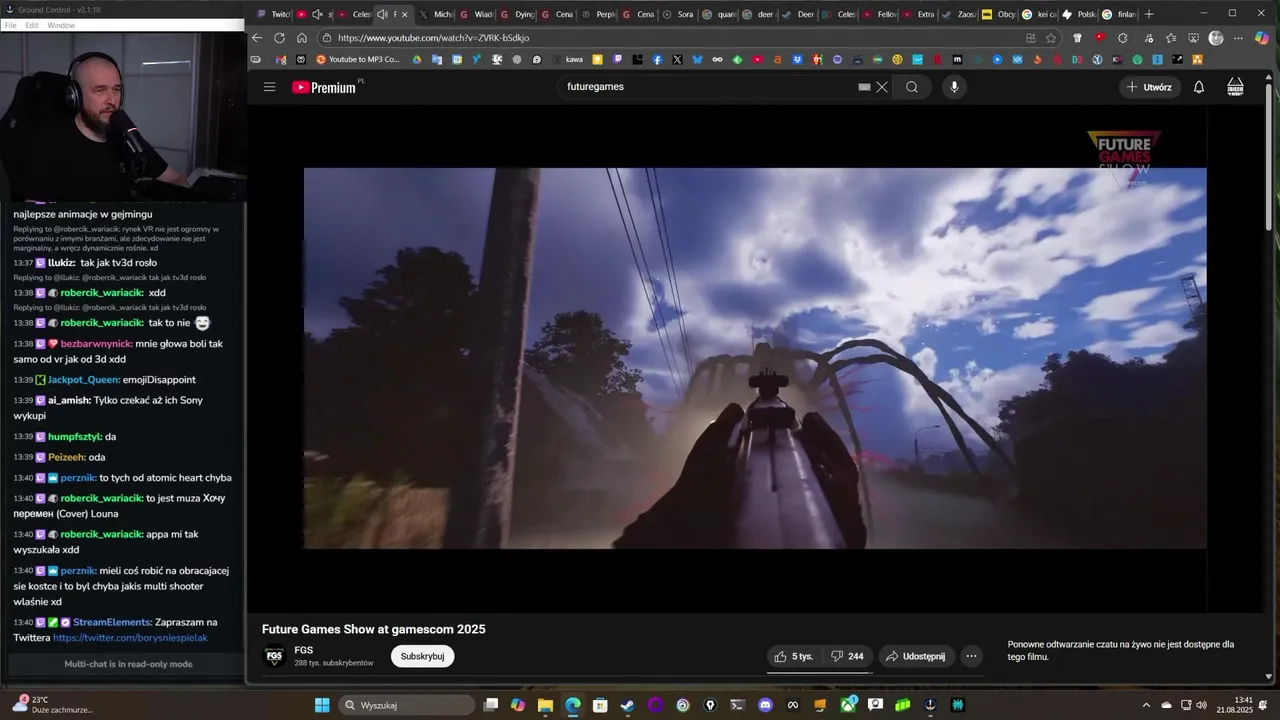Image resolution: width=1280 pixels, height=720 pixels.
Task: Click bezbarwnynick username in chat
Action: pyautogui.click(x=96, y=344)
